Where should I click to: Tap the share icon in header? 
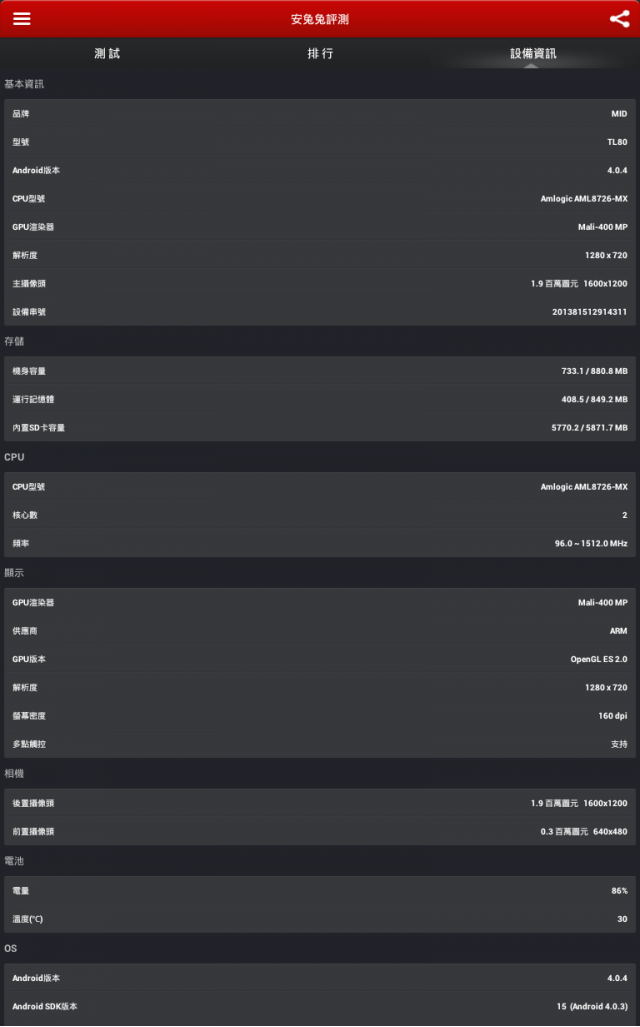[619, 18]
